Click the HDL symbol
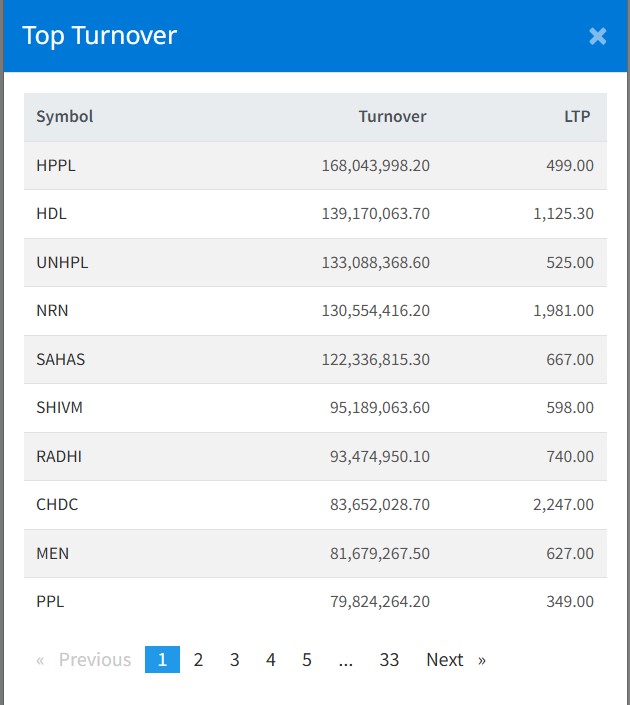Viewport: 630px width, 705px height. tap(51, 214)
